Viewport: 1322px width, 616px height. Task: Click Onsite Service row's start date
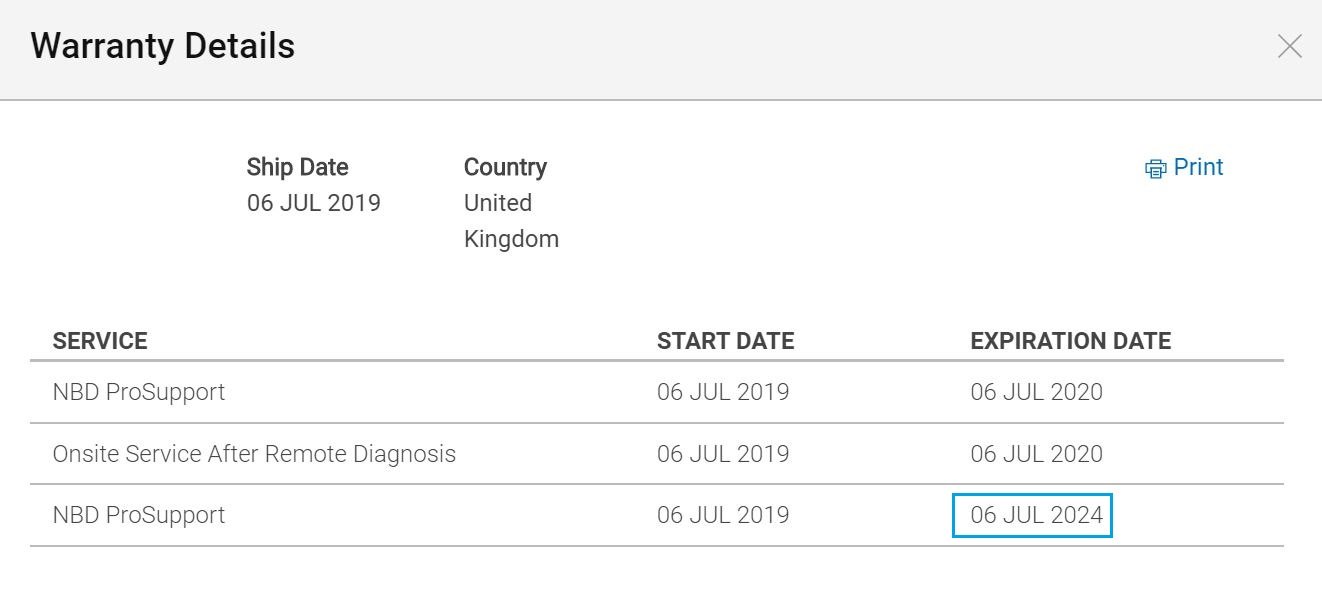click(723, 454)
